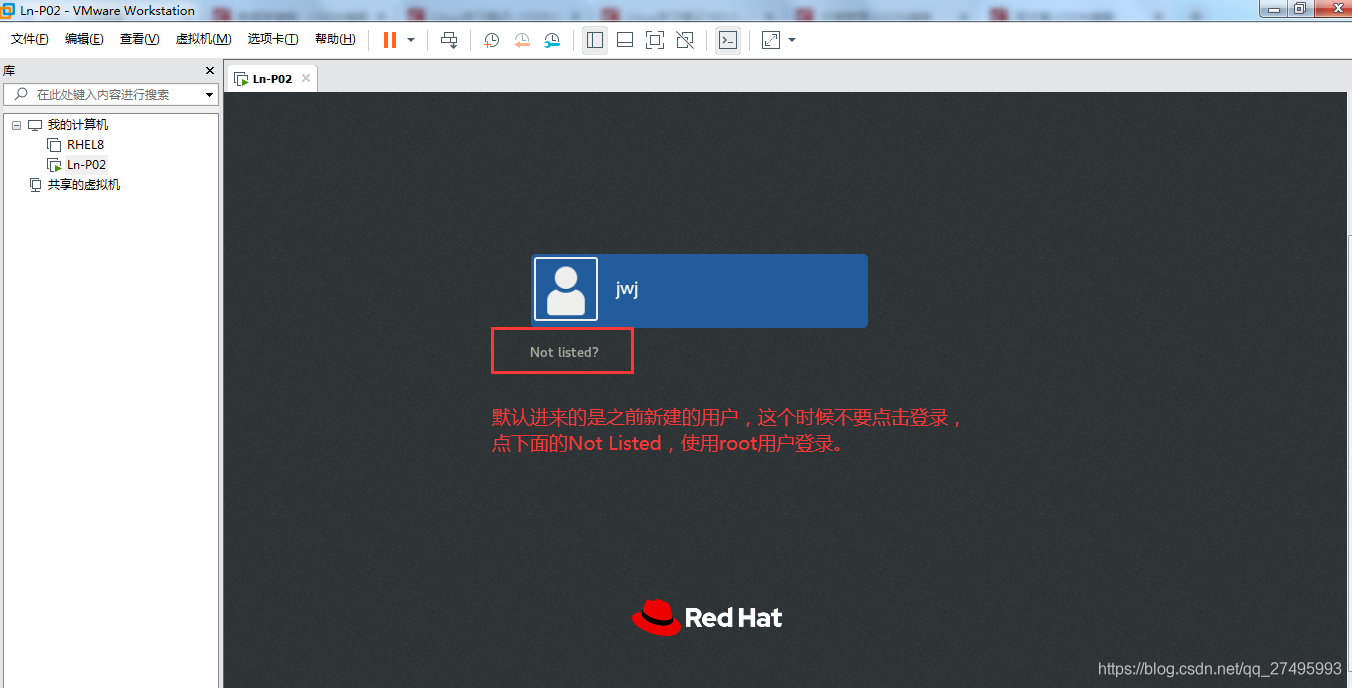The image size is (1352, 688).
Task: Click the stretch guest display icon
Action: [770, 40]
